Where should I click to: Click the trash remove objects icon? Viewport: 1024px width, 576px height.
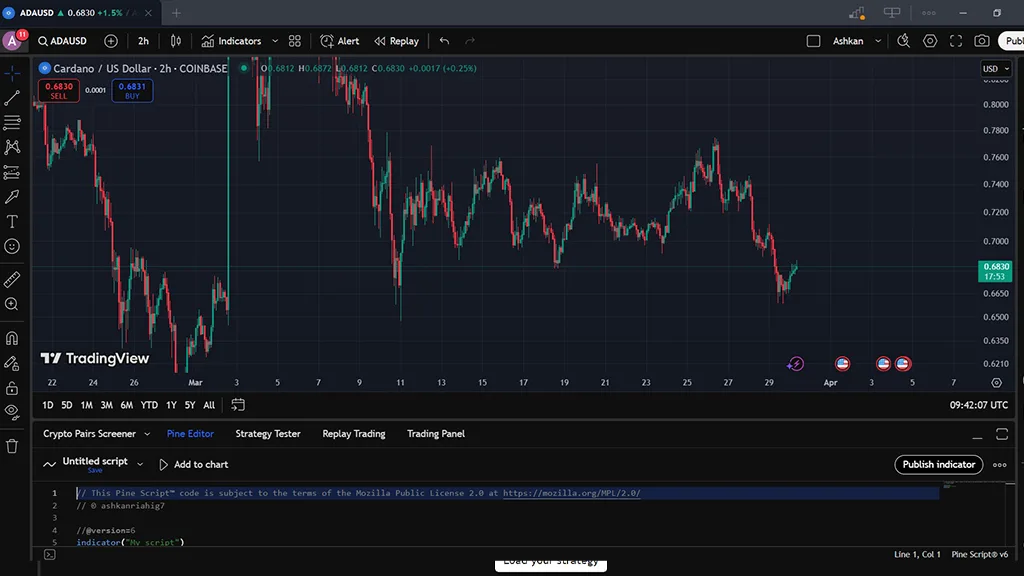pyautogui.click(x=12, y=446)
